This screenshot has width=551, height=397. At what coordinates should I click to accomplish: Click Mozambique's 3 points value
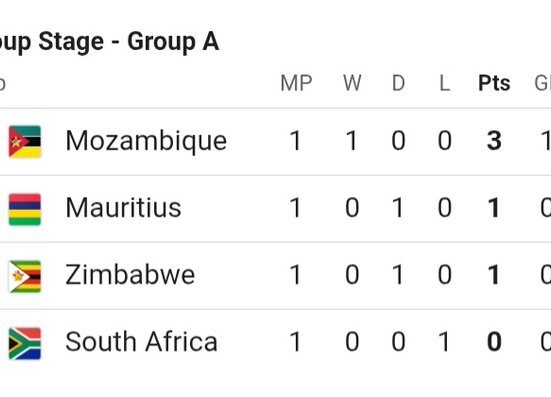494,141
